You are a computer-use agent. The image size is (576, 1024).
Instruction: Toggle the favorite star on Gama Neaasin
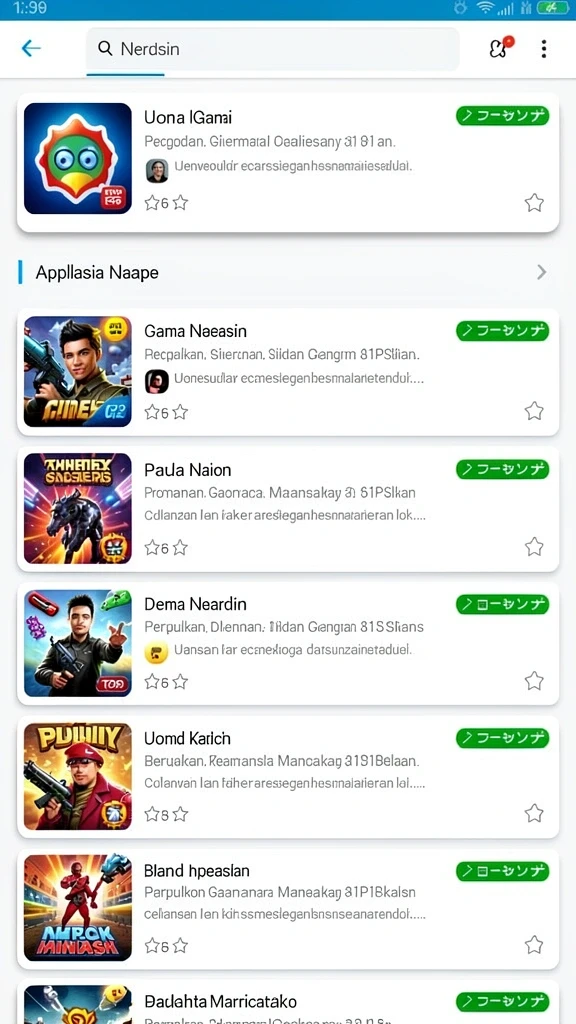click(534, 411)
